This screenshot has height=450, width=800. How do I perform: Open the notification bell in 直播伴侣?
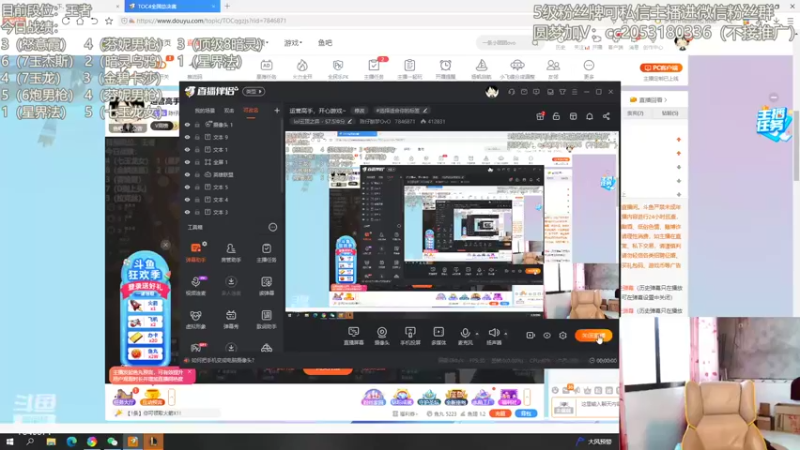(590, 116)
